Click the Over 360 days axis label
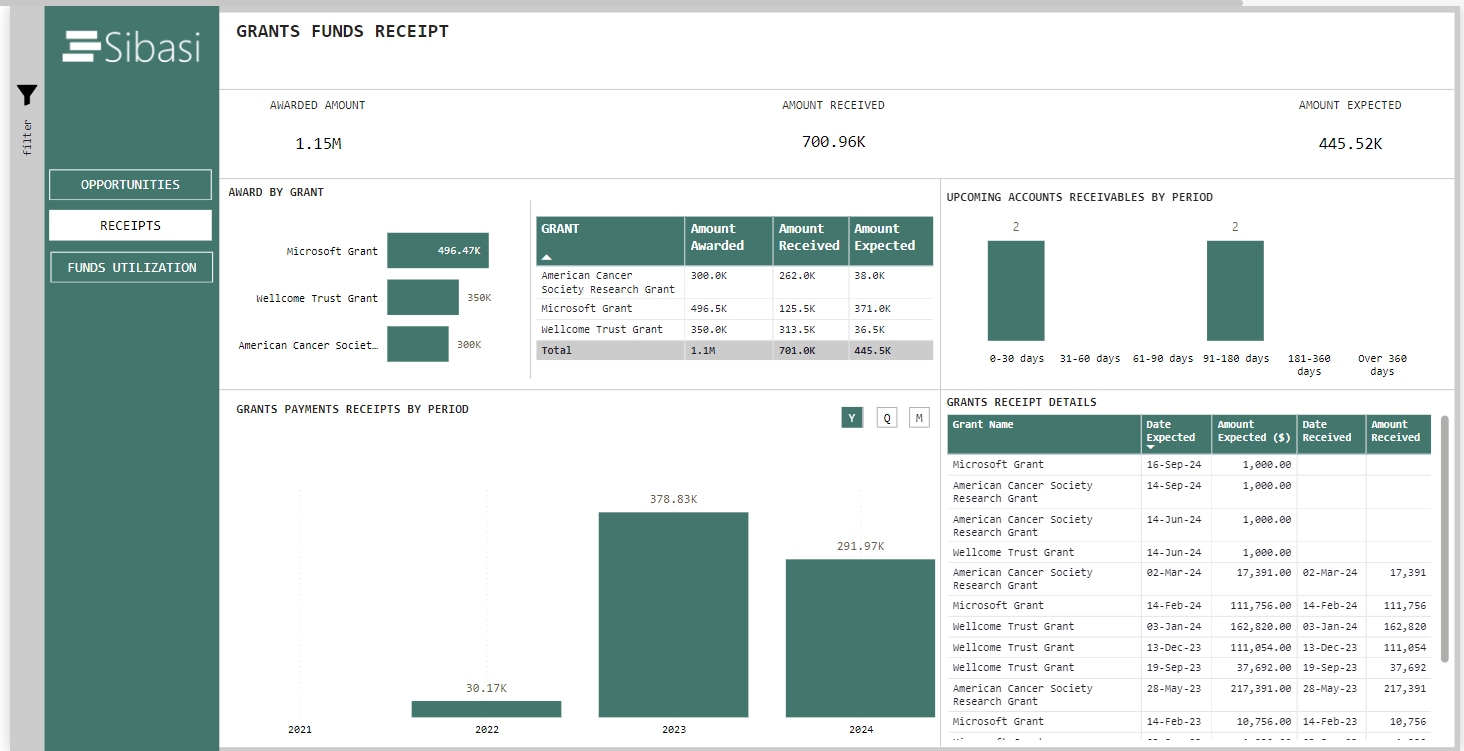 click(x=1382, y=365)
